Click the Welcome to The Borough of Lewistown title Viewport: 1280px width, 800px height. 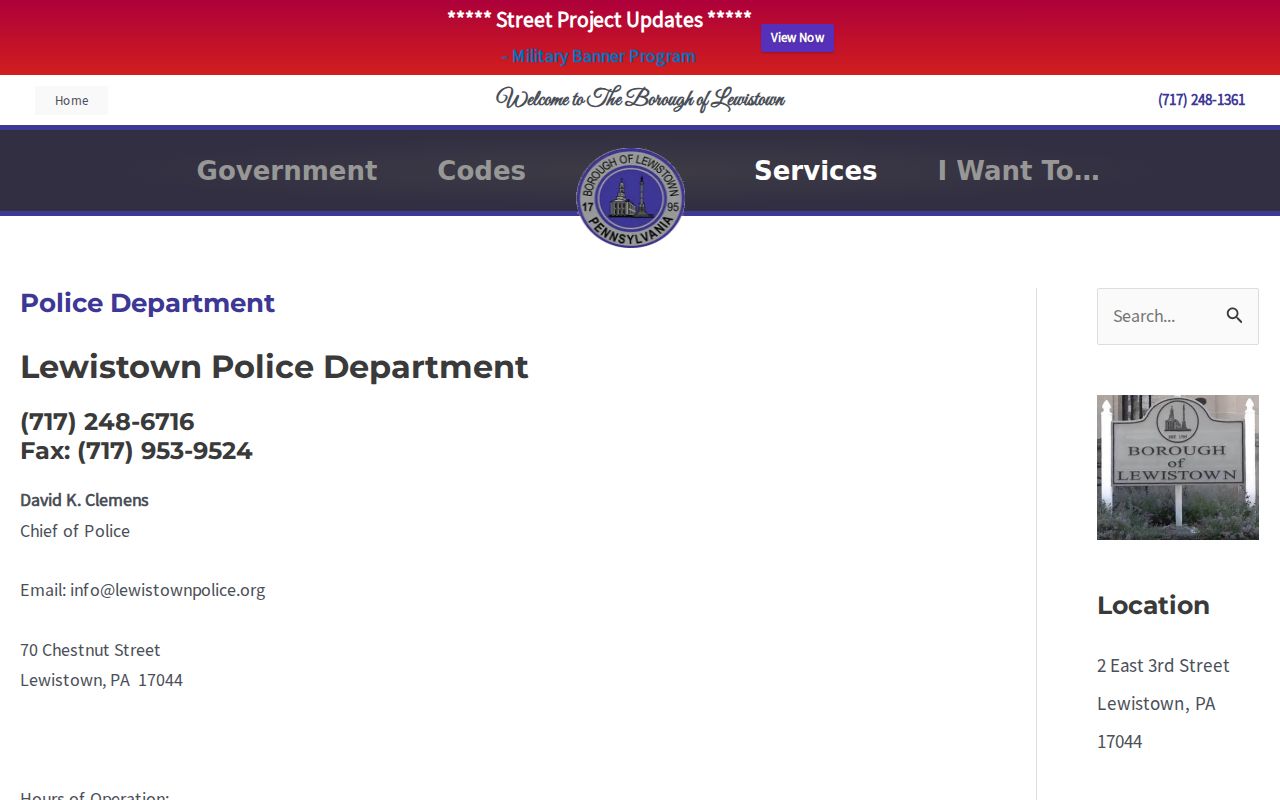pos(640,99)
